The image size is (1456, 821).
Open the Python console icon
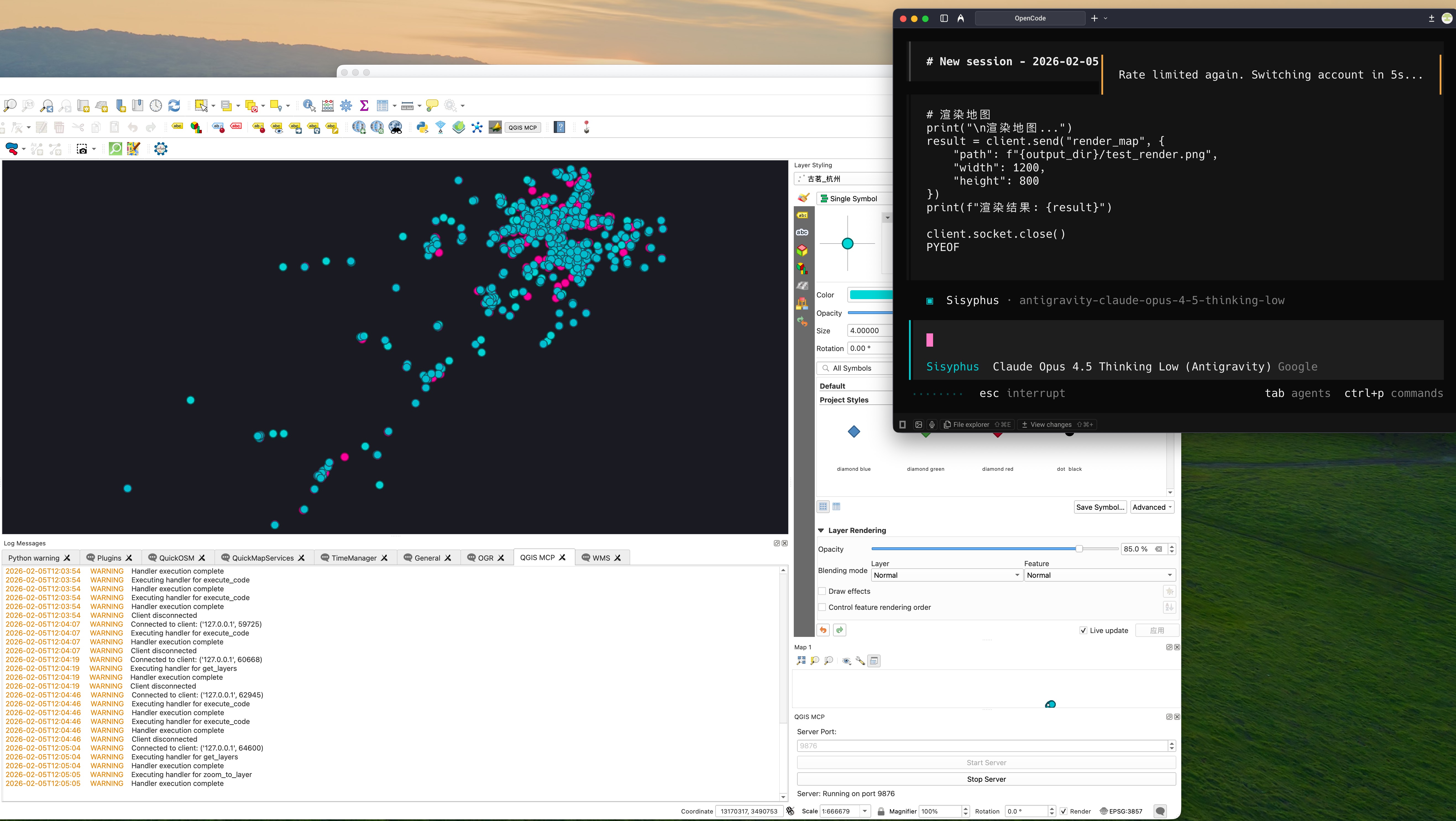point(422,127)
